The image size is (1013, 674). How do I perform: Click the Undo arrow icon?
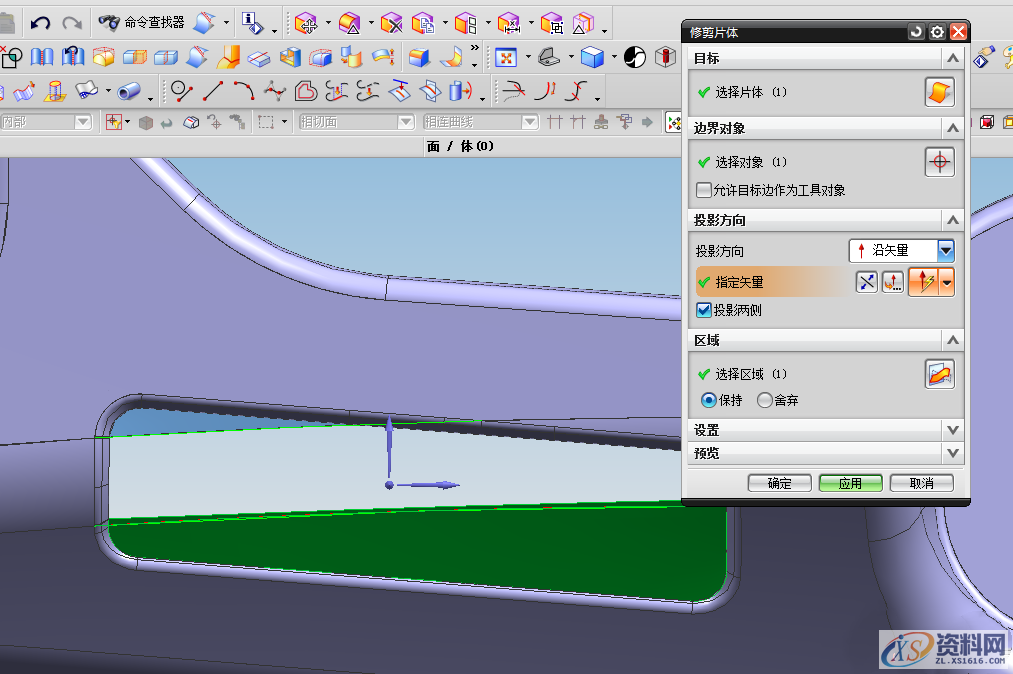(x=40, y=23)
